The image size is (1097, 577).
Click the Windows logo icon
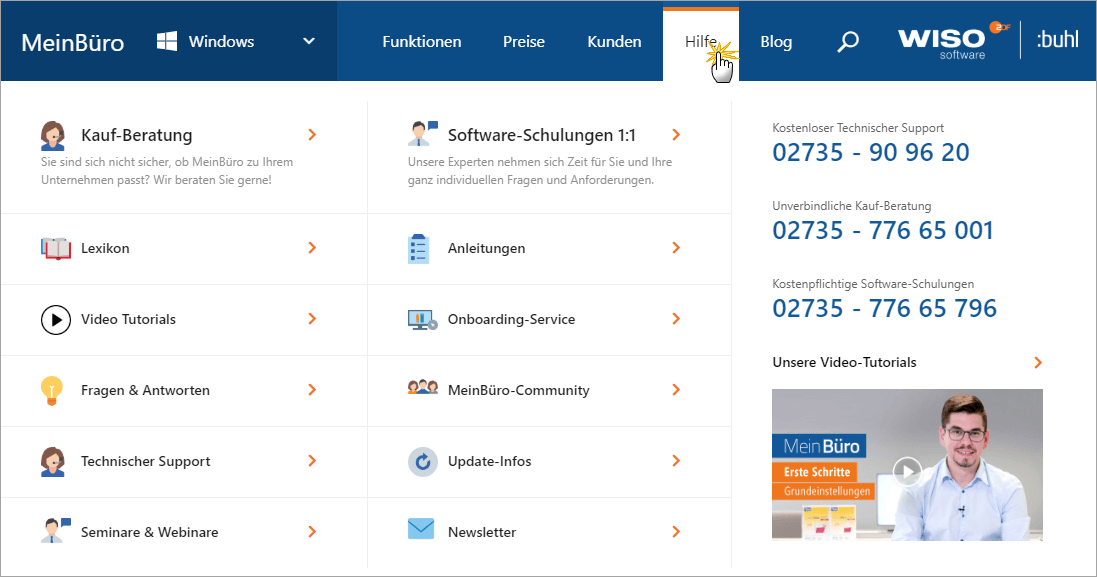click(167, 41)
